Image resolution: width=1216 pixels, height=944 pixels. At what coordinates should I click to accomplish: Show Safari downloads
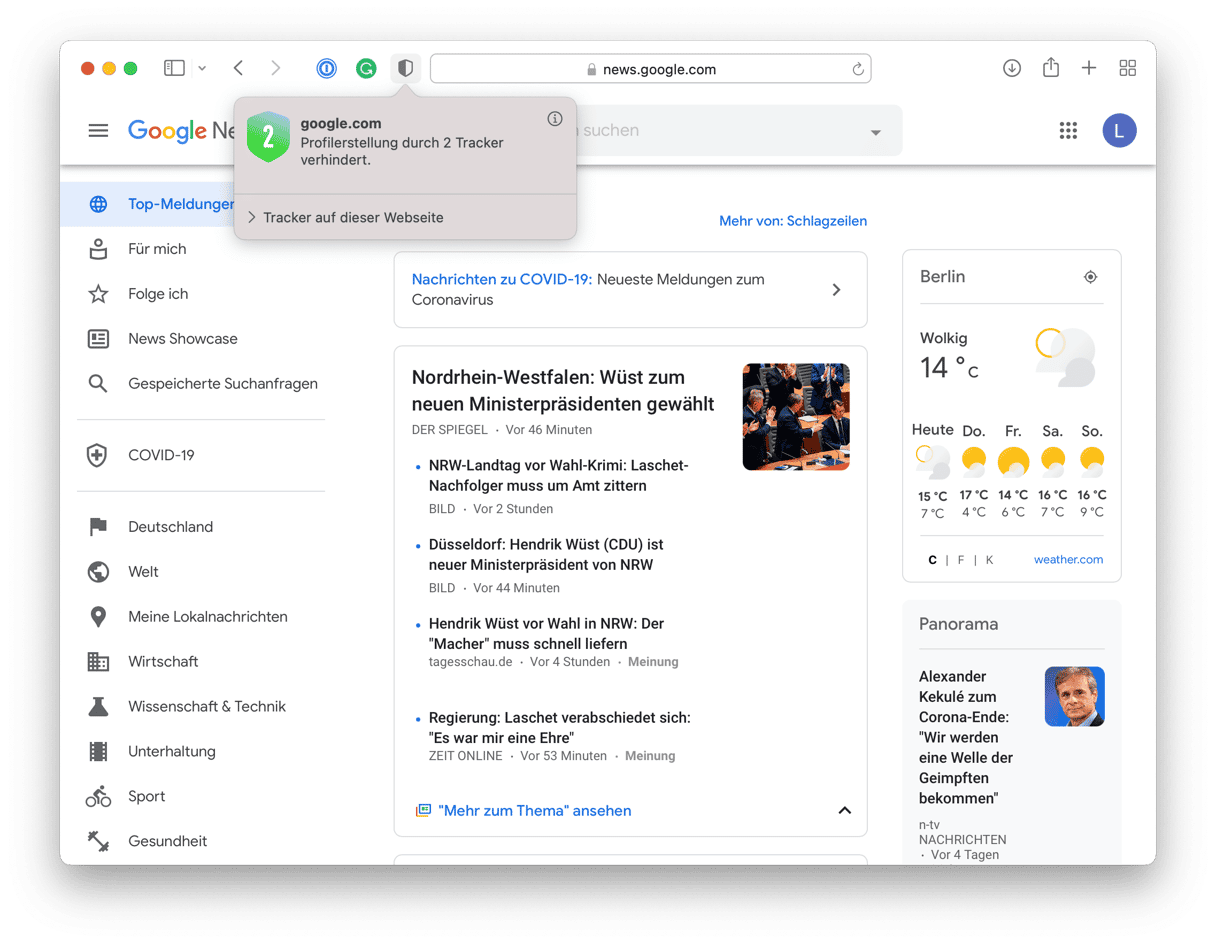[1012, 68]
